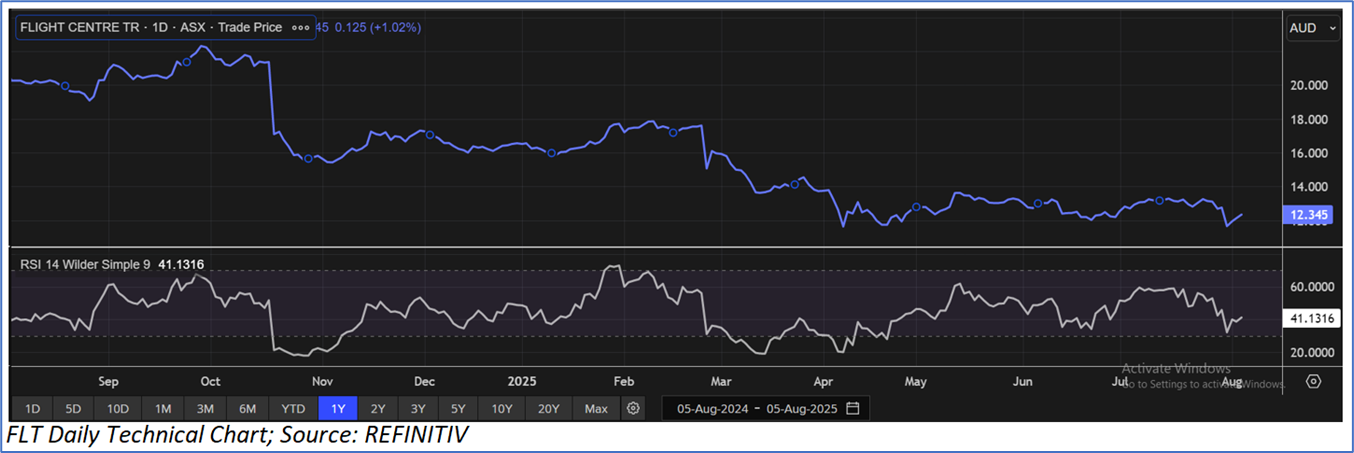Screen dimensions: 1354x453
Task: Click the Jun label on time axis
Action: point(1023,381)
